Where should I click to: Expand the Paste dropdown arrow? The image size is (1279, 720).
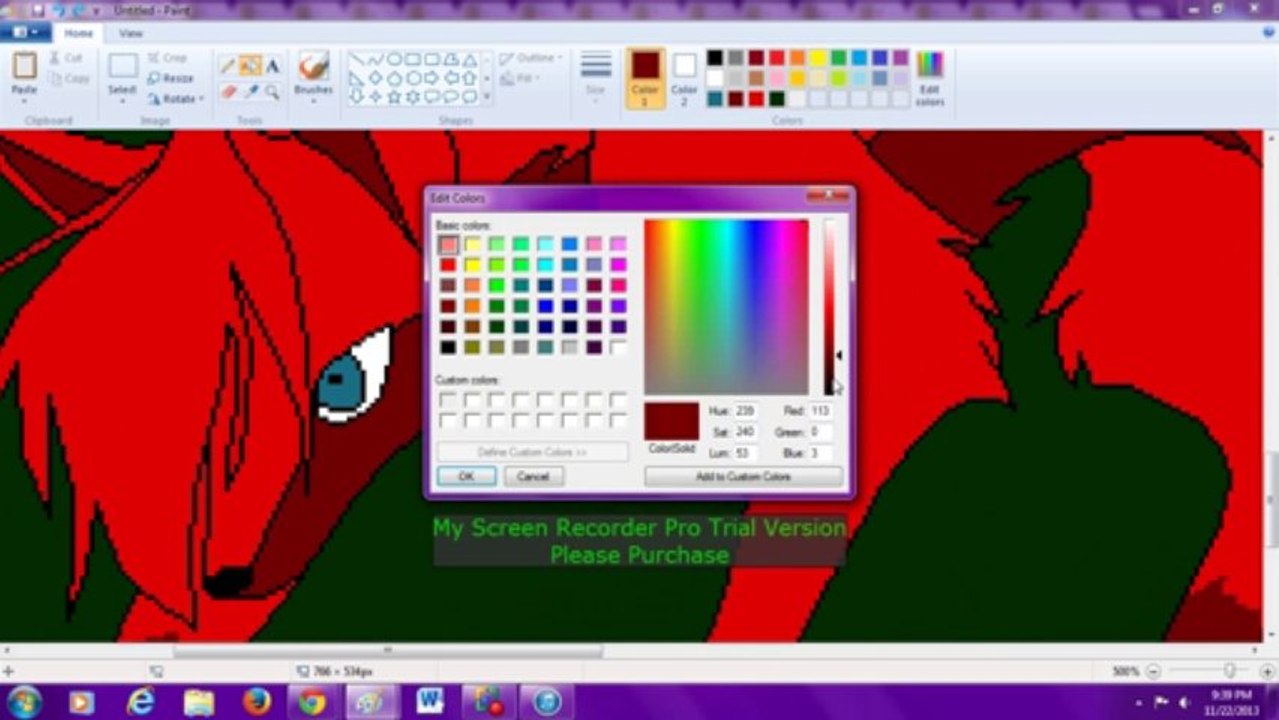click(x=25, y=102)
